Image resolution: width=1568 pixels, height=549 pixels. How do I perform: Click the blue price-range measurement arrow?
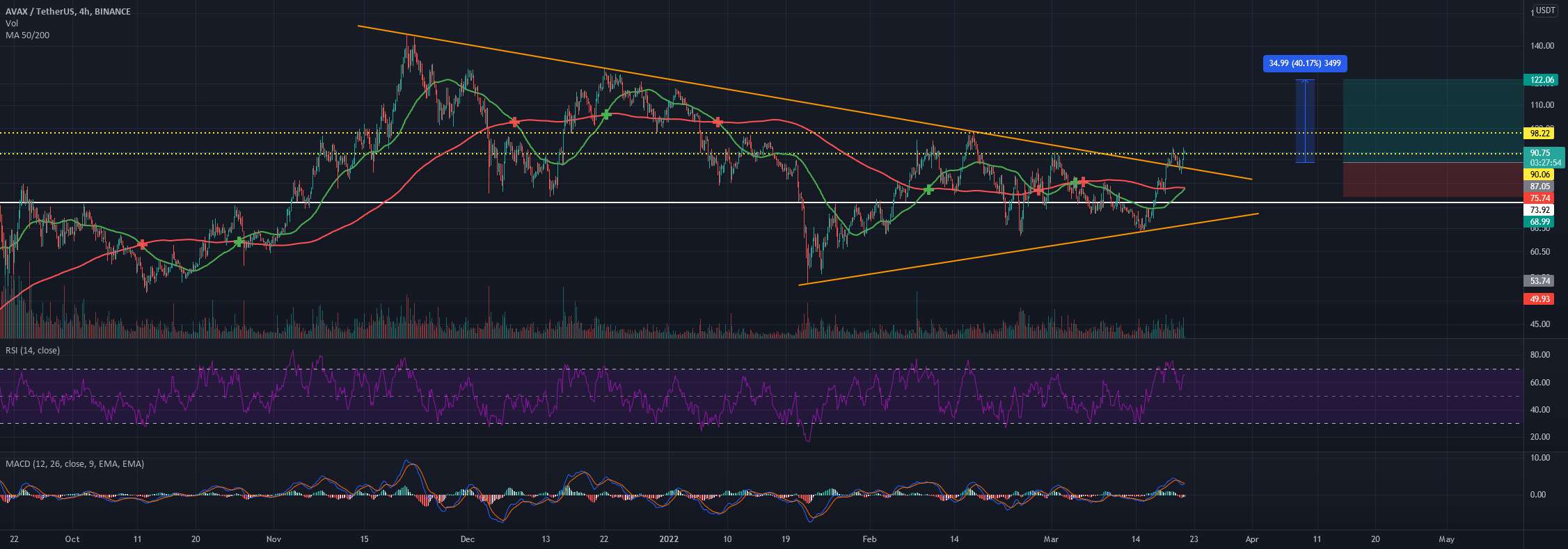point(1305,121)
